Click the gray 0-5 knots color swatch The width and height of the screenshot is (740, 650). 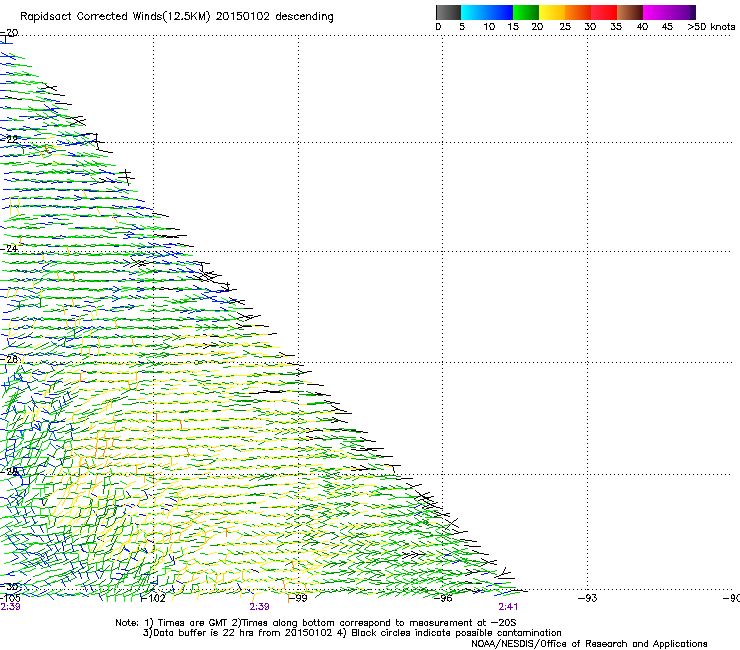(x=448, y=12)
